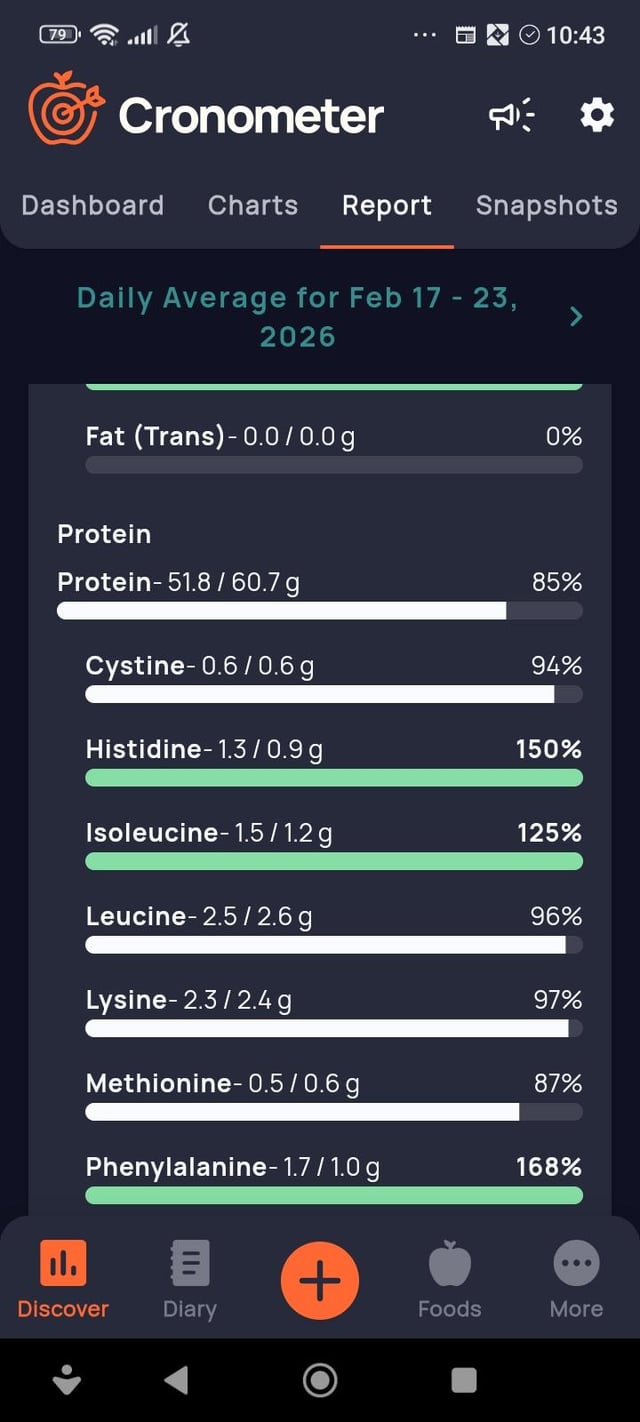The height and width of the screenshot is (1422, 640).
Task: Open the settings gear icon
Action: [597, 116]
